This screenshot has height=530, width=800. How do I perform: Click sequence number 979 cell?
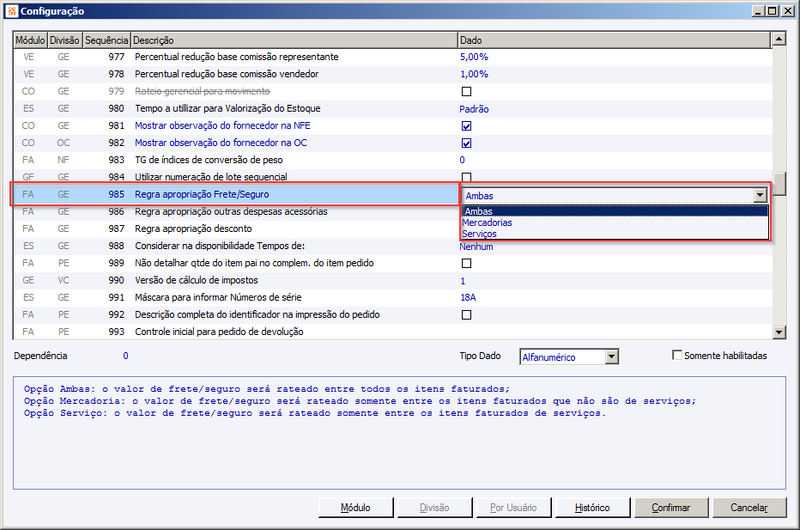(116, 91)
